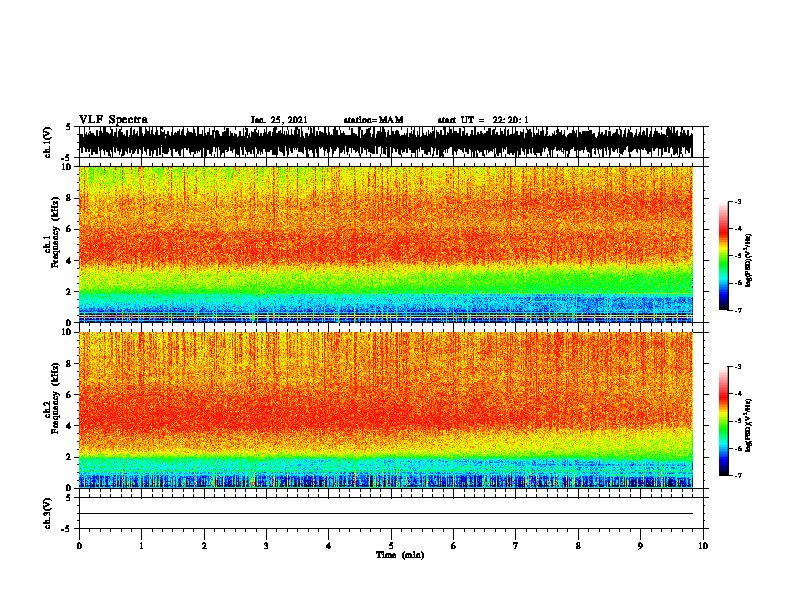Click the "start UT = 22:20:1" label
792x612 pixels.
(x=483, y=120)
